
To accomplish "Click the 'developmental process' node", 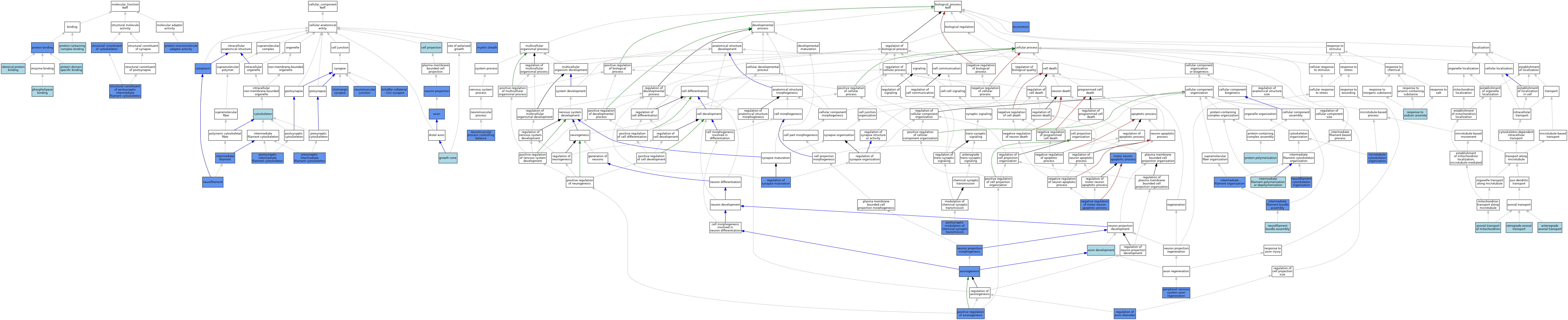I will point(763,27).
